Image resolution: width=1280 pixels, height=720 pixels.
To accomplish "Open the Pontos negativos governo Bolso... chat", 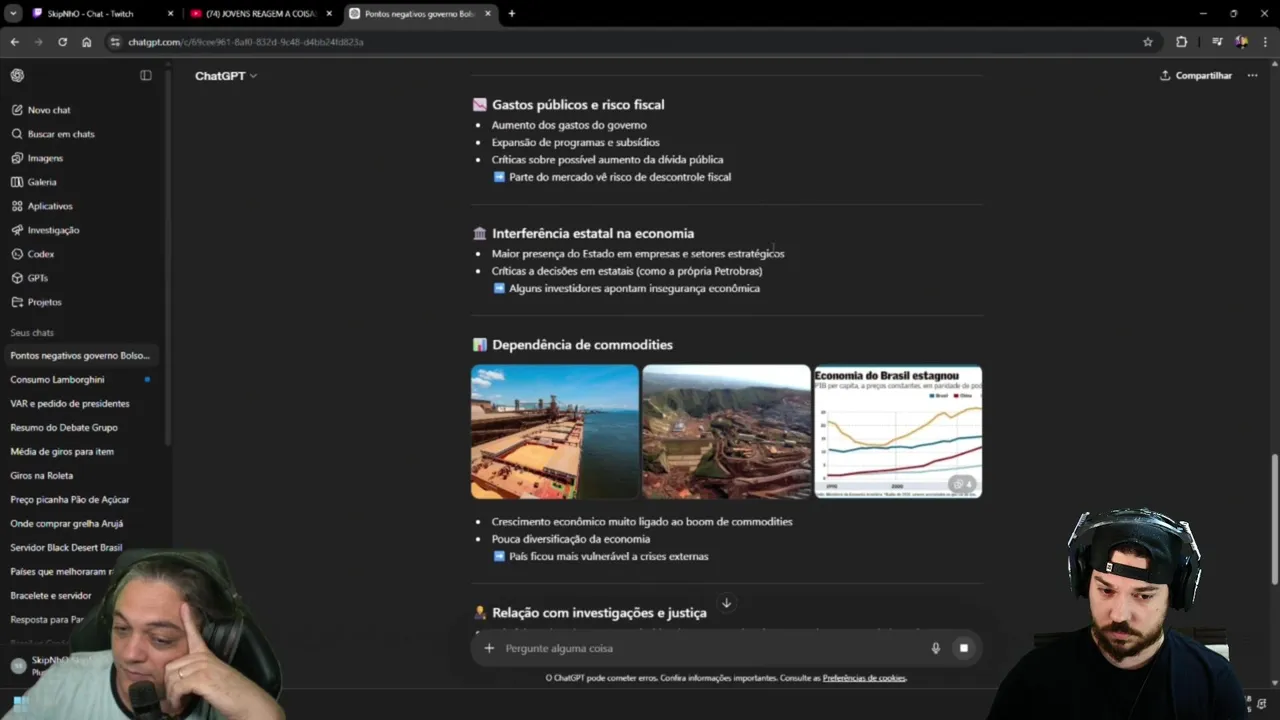I will pyautogui.click(x=80, y=356).
